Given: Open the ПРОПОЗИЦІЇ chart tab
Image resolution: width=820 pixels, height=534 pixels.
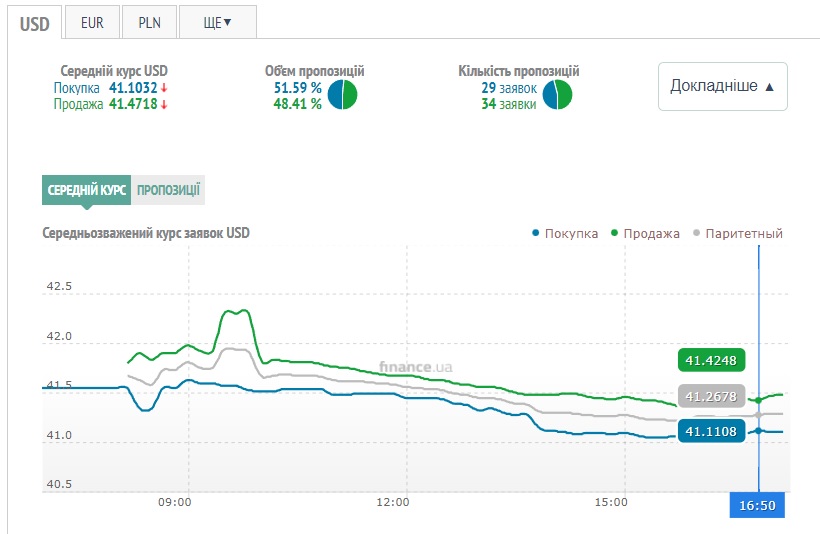Looking at the screenshot, I should tap(169, 190).
